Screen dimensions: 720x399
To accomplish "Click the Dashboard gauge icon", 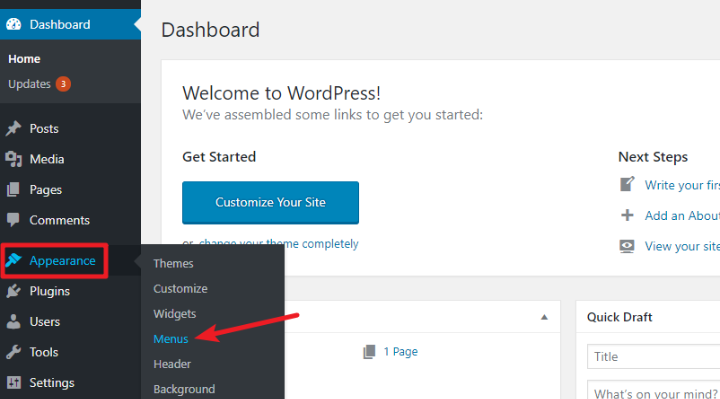I will tap(14, 24).
